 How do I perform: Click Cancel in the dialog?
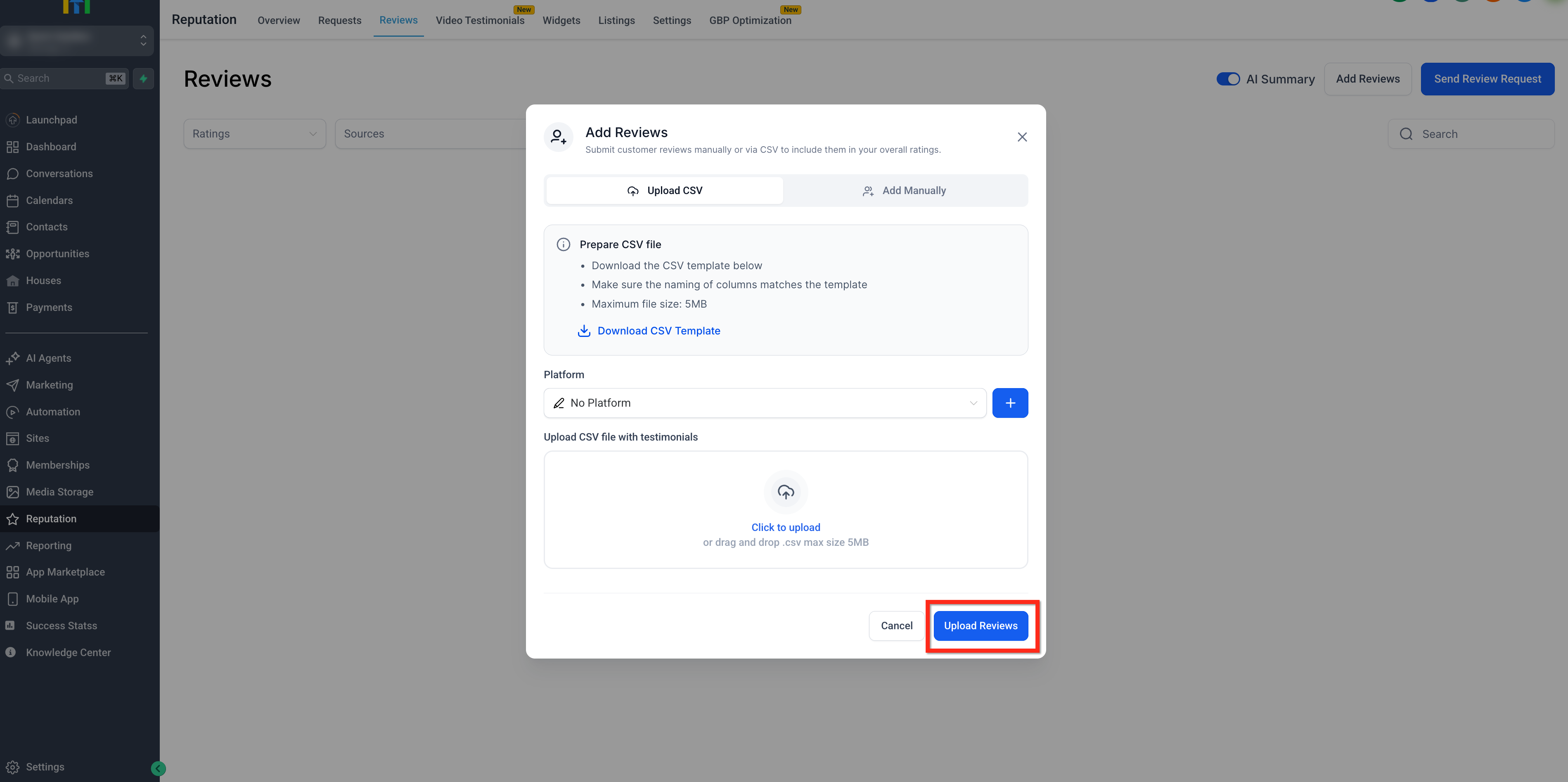click(896, 626)
